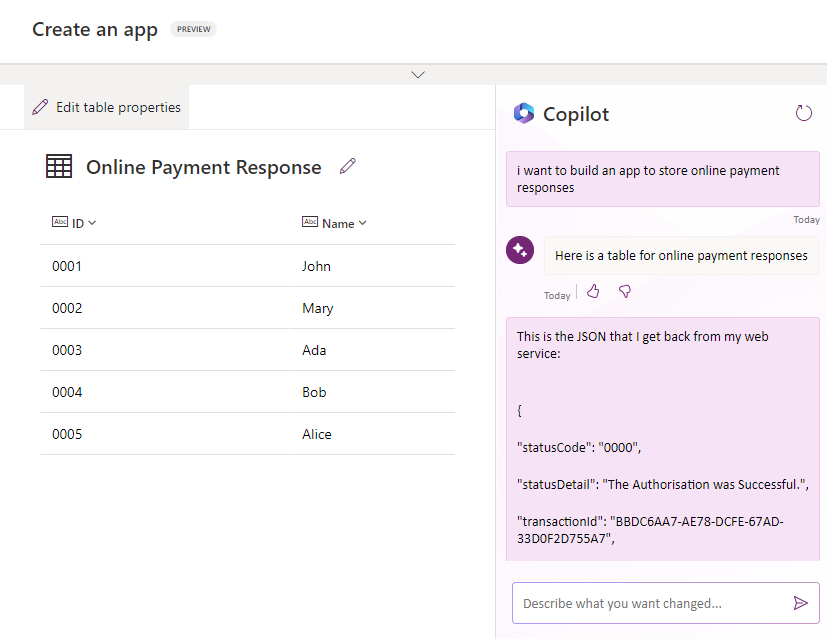827x639 pixels.
Task: Send the Copilot message with arrow icon
Action: [x=800, y=603]
